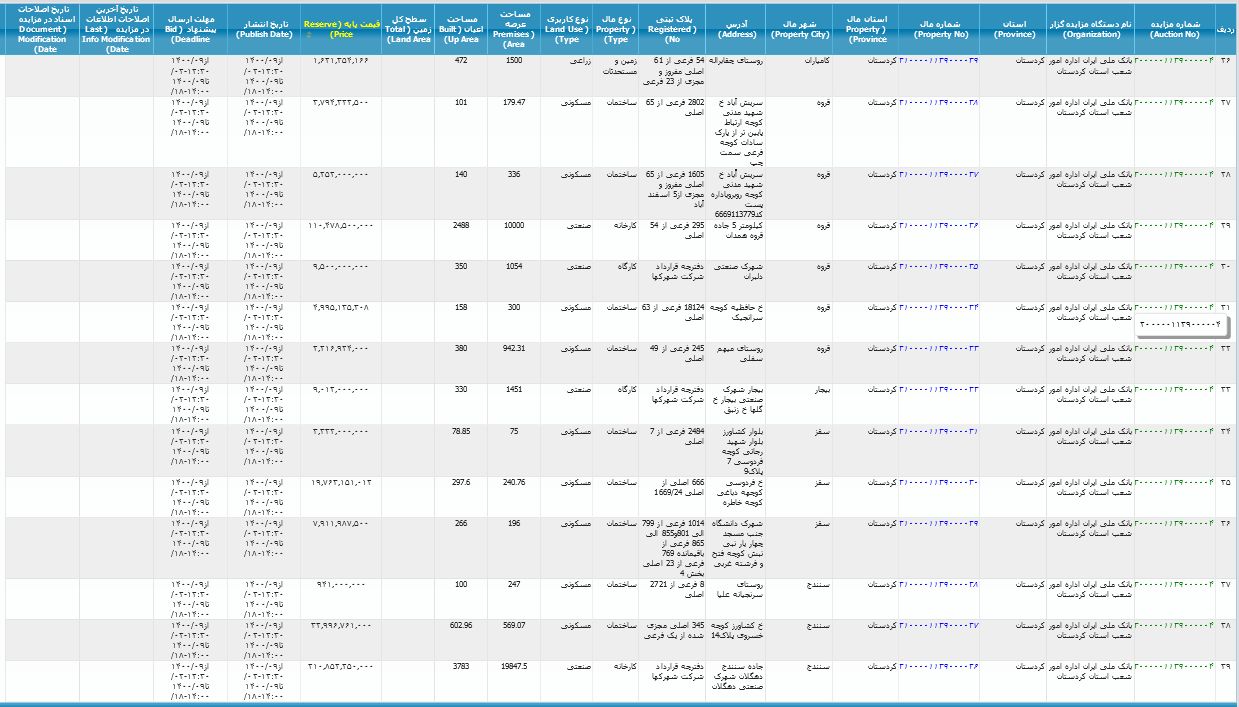The width and height of the screenshot is (1239, 707).
Task: Click the Province column header
Action: [x=1012, y=27]
